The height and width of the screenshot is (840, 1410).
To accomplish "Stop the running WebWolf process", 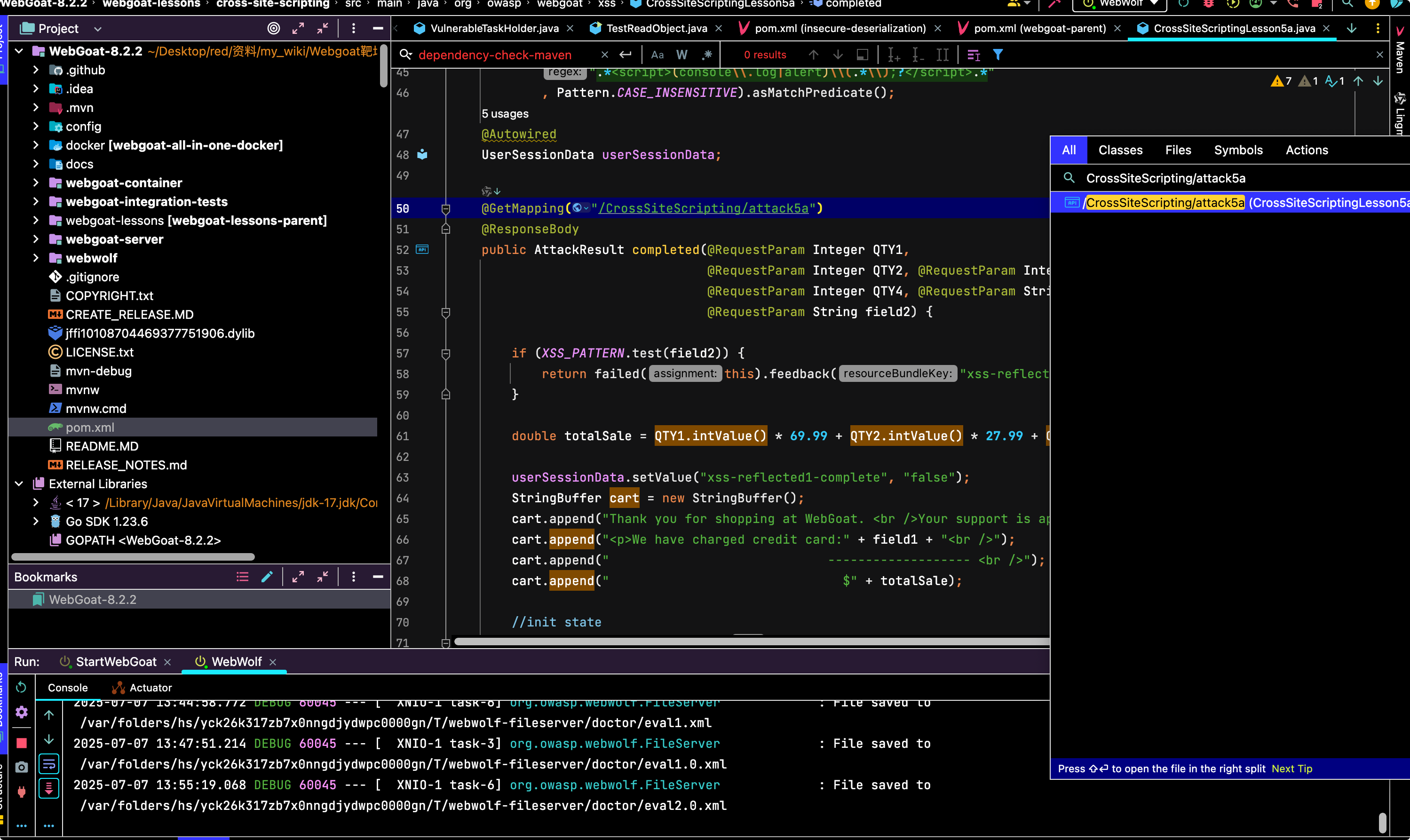I will [22, 743].
